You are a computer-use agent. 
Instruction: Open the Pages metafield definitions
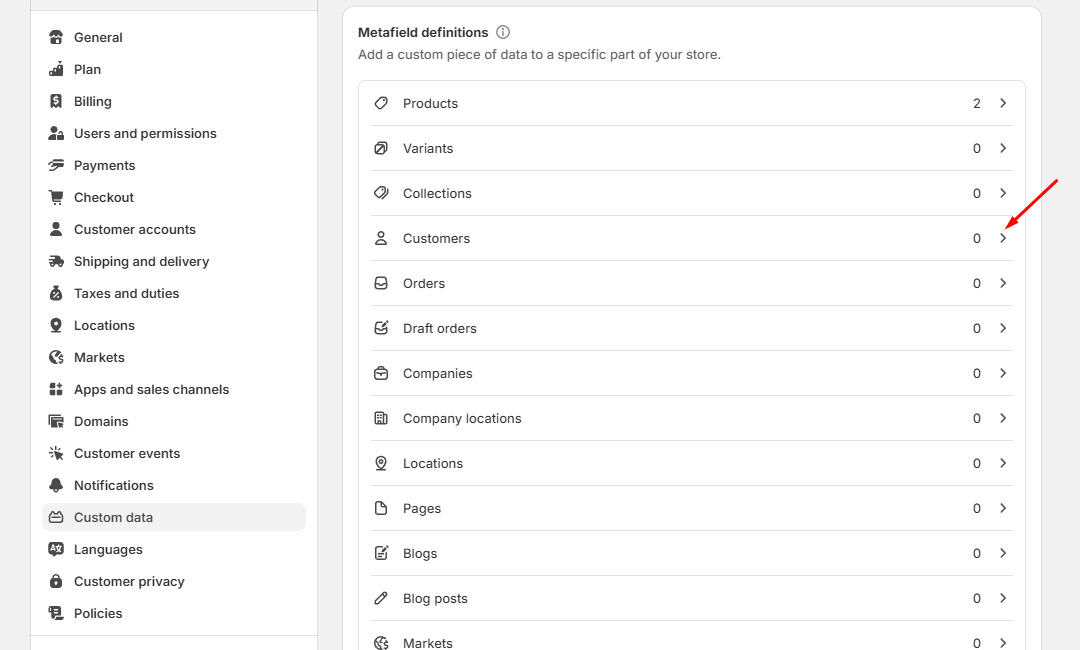pos(422,508)
